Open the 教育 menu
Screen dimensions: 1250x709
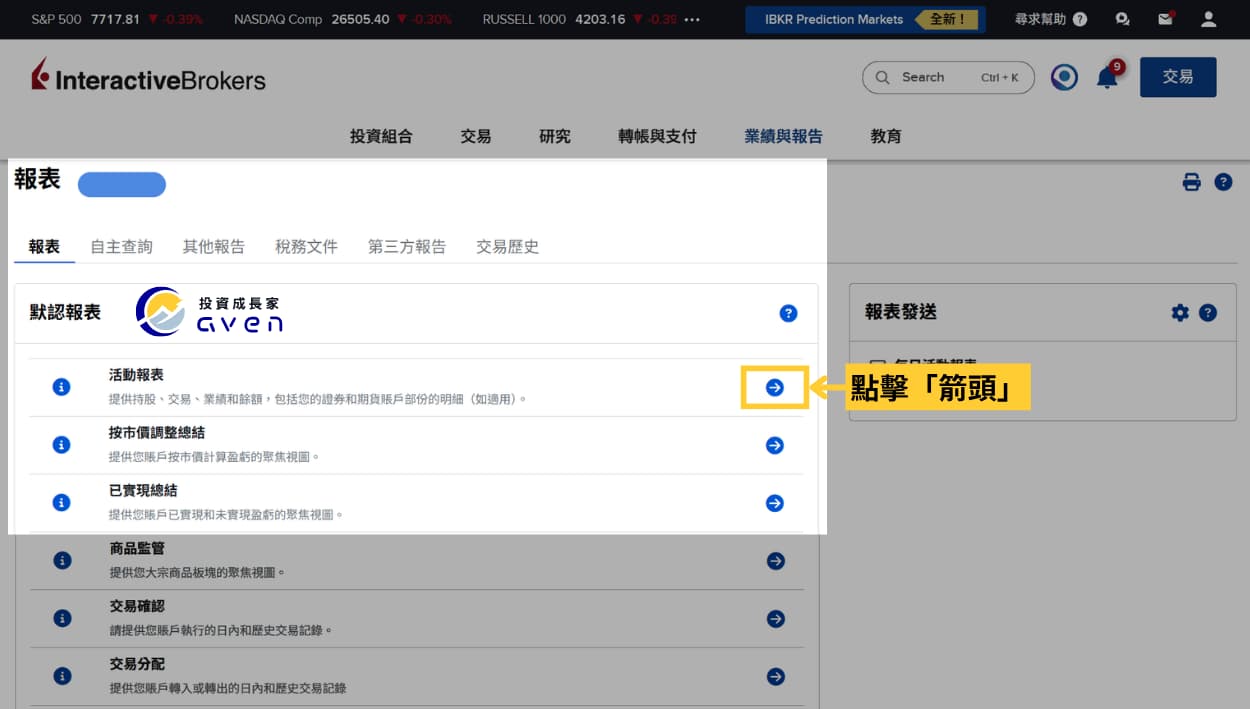(886, 136)
